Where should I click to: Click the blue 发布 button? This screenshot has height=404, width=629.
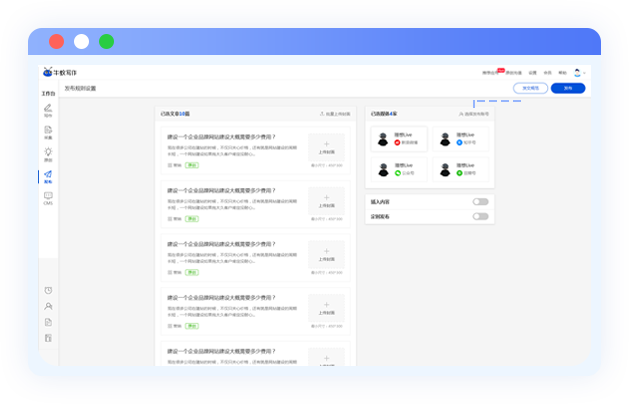coord(568,88)
